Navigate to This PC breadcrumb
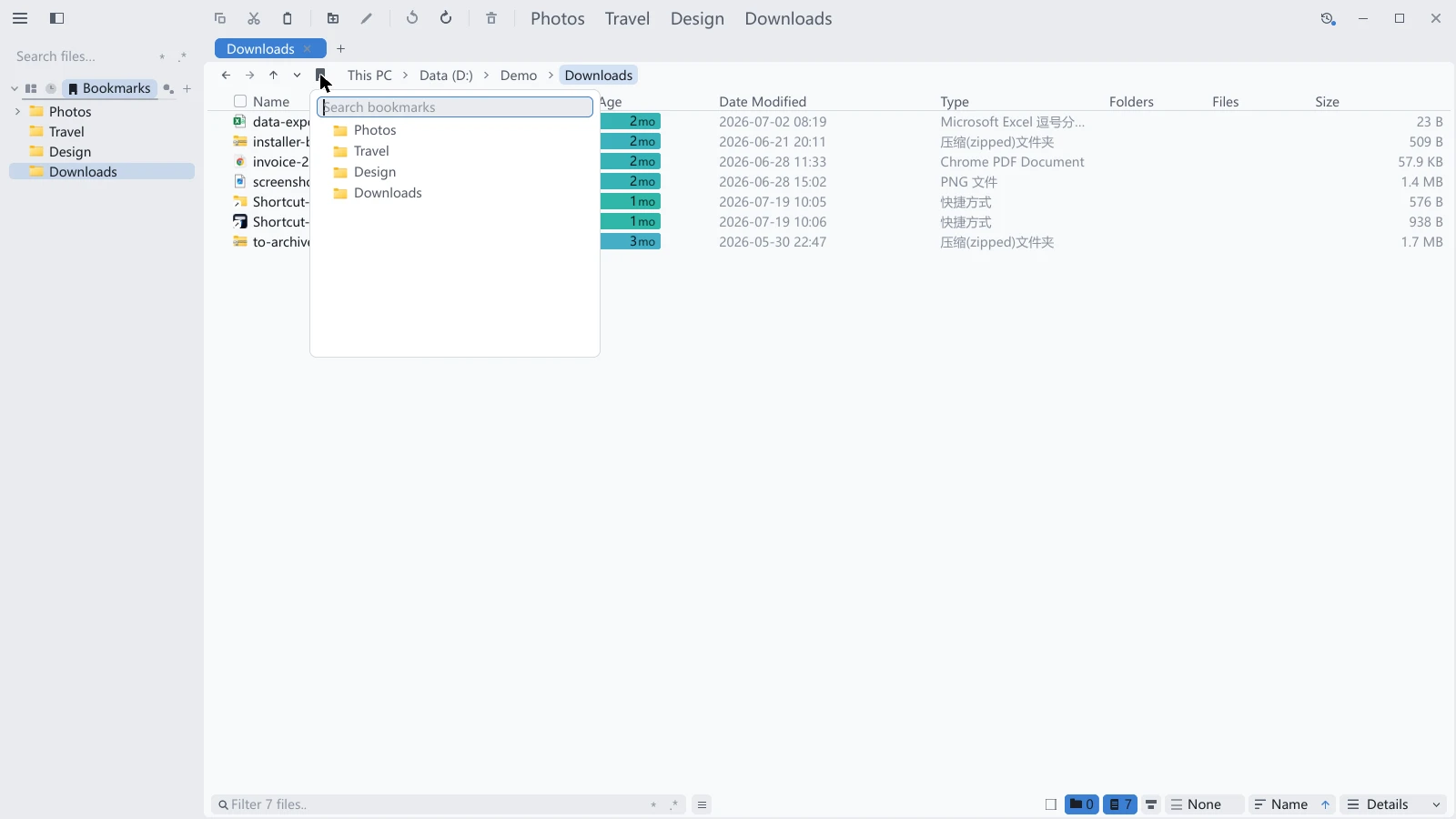 pyautogui.click(x=369, y=76)
